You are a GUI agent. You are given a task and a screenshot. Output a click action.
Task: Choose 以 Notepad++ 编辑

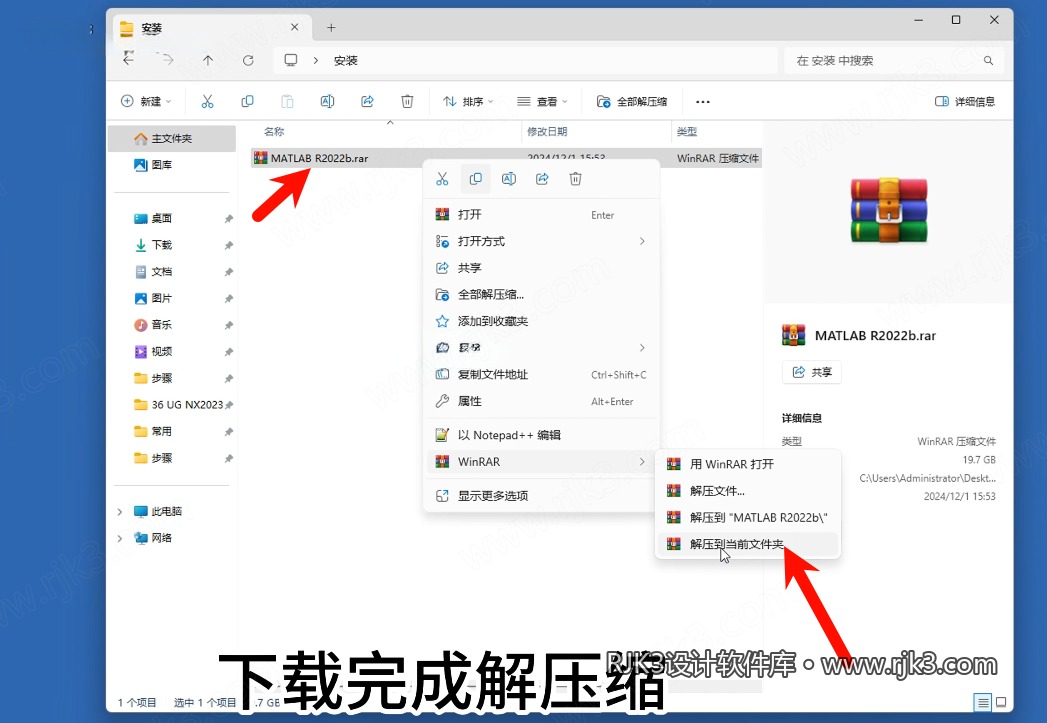[542, 435]
